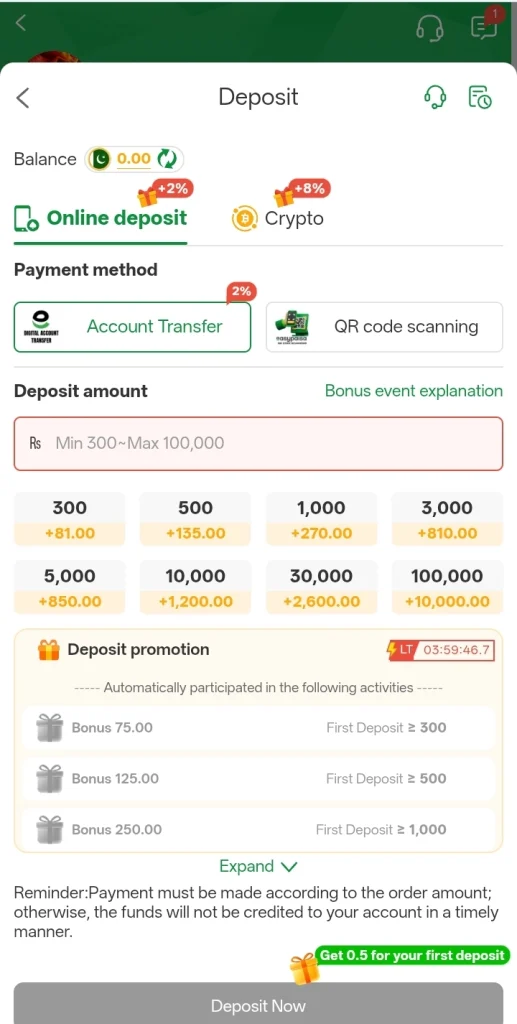Expand the deposit promotion list
Screen dimensions: 517x1024
pos(258,867)
